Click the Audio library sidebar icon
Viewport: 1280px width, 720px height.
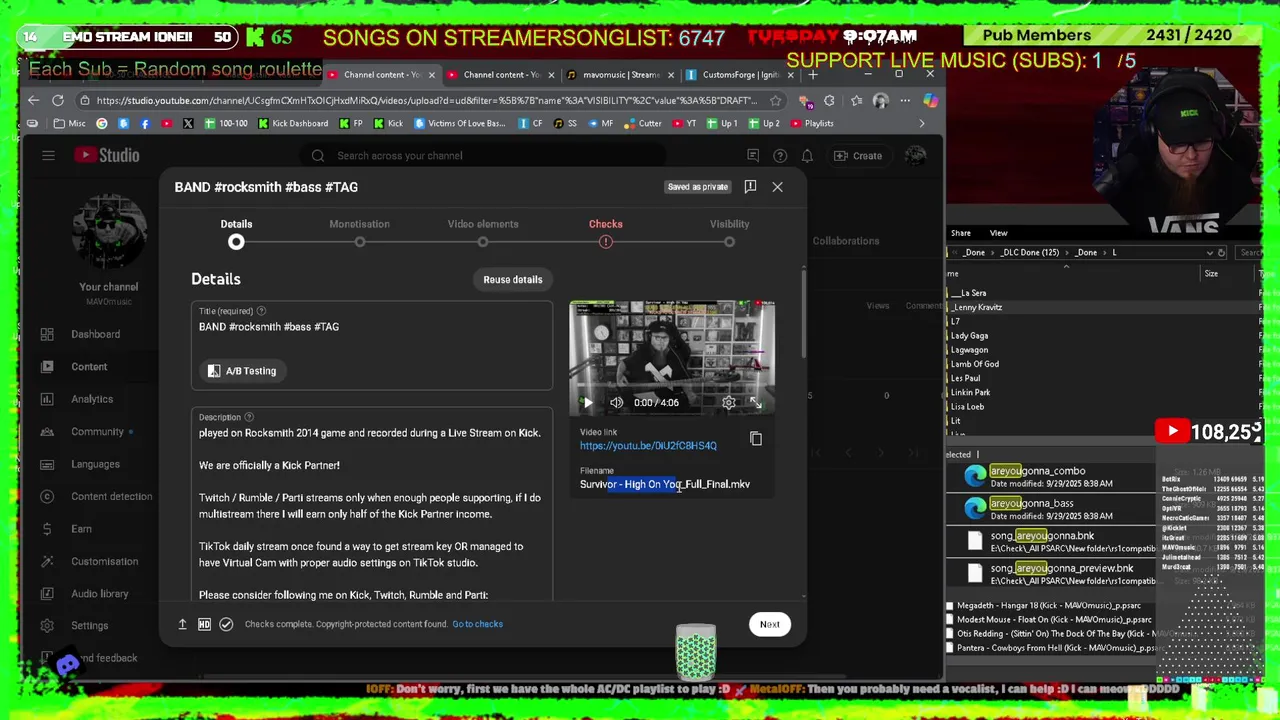tap(47, 594)
